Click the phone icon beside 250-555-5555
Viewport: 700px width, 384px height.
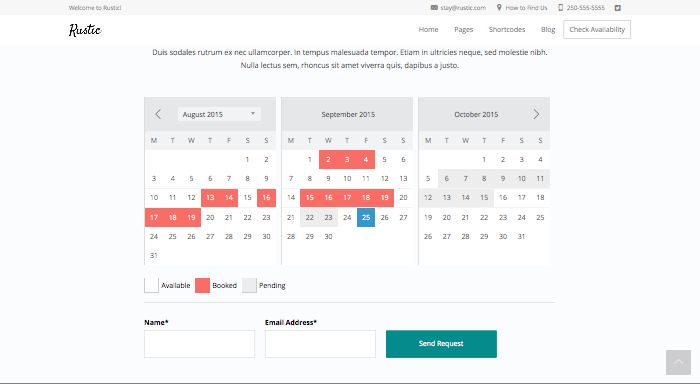click(x=561, y=8)
